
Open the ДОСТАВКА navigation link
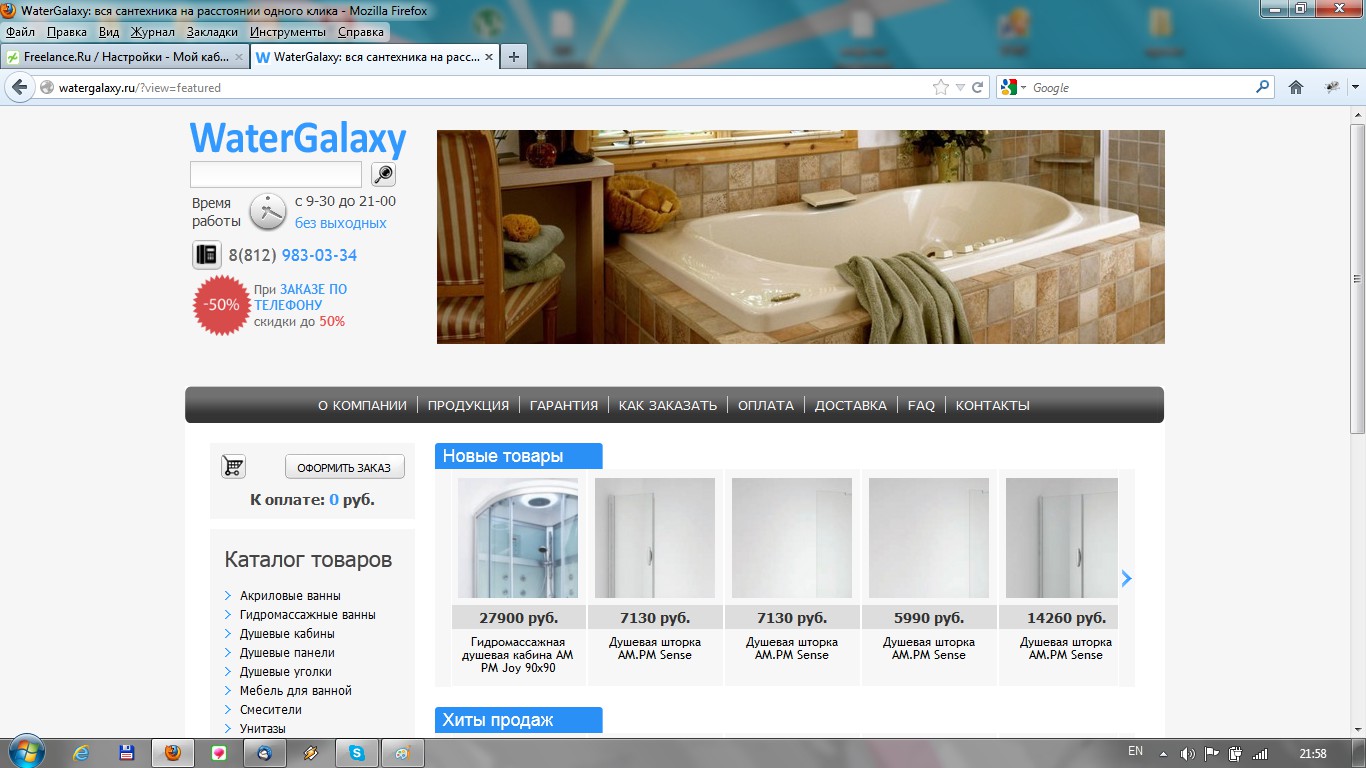tap(851, 405)
